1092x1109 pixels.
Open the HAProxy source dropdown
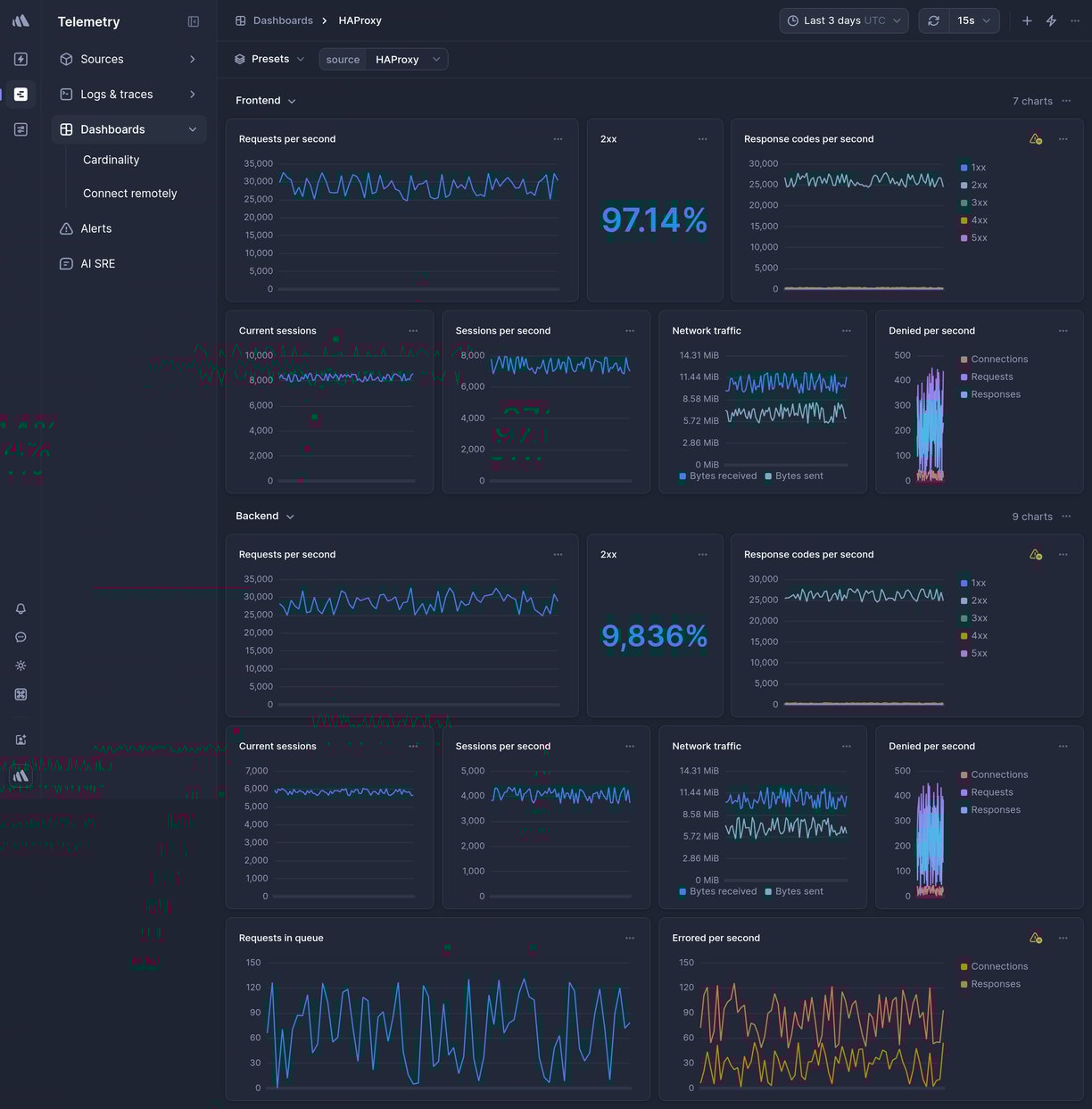[407, 60]
